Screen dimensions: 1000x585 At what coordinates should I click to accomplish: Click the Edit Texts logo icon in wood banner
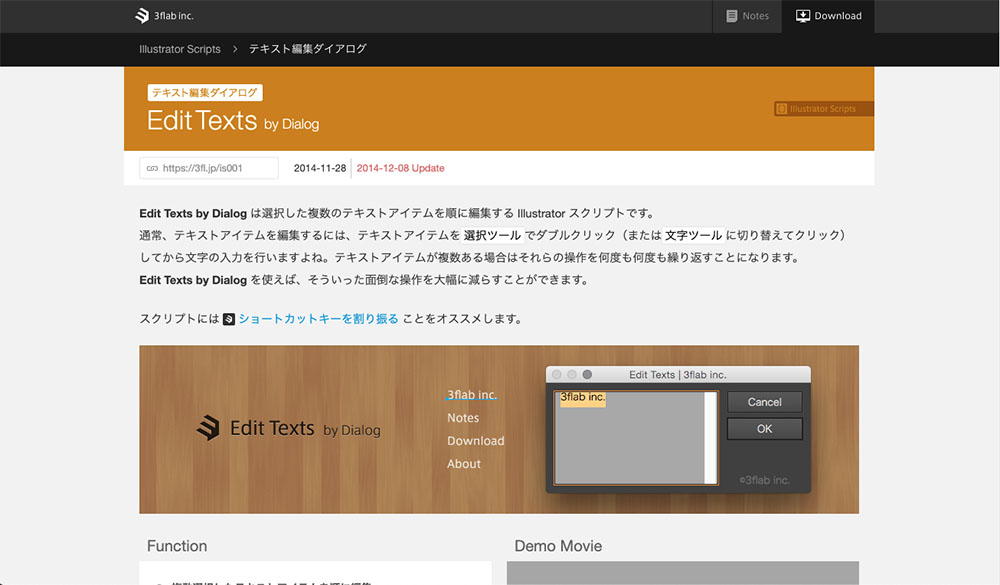click(208, 428)
